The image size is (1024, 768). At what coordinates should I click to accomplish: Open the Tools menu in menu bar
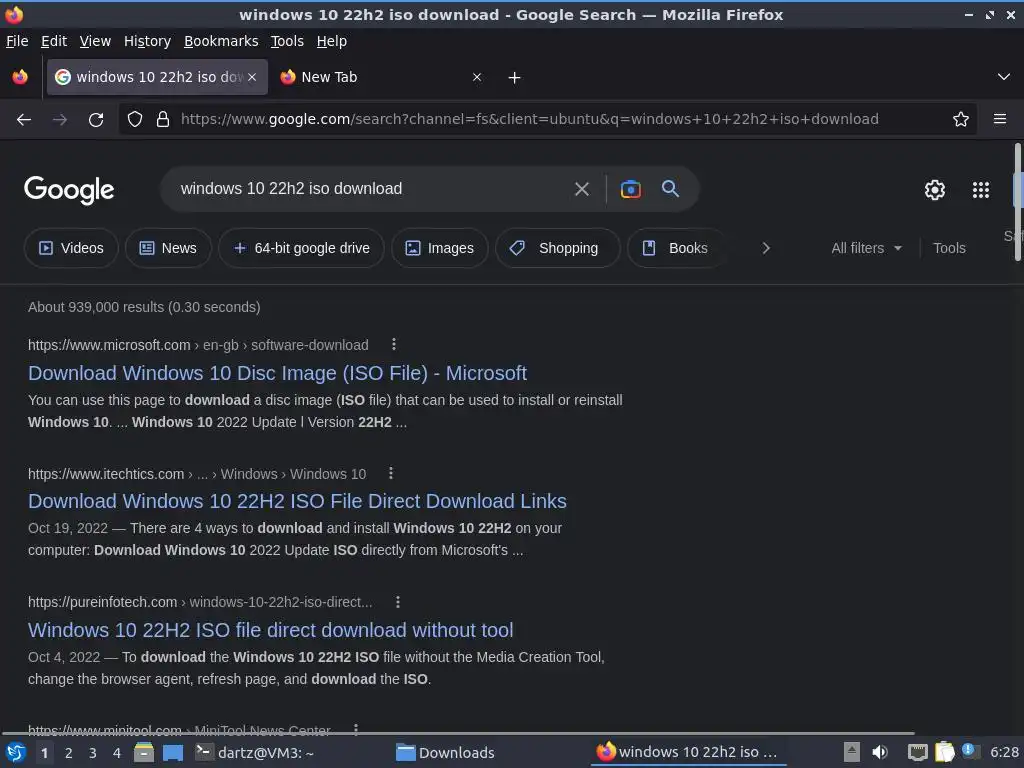(x=287, y=41)
